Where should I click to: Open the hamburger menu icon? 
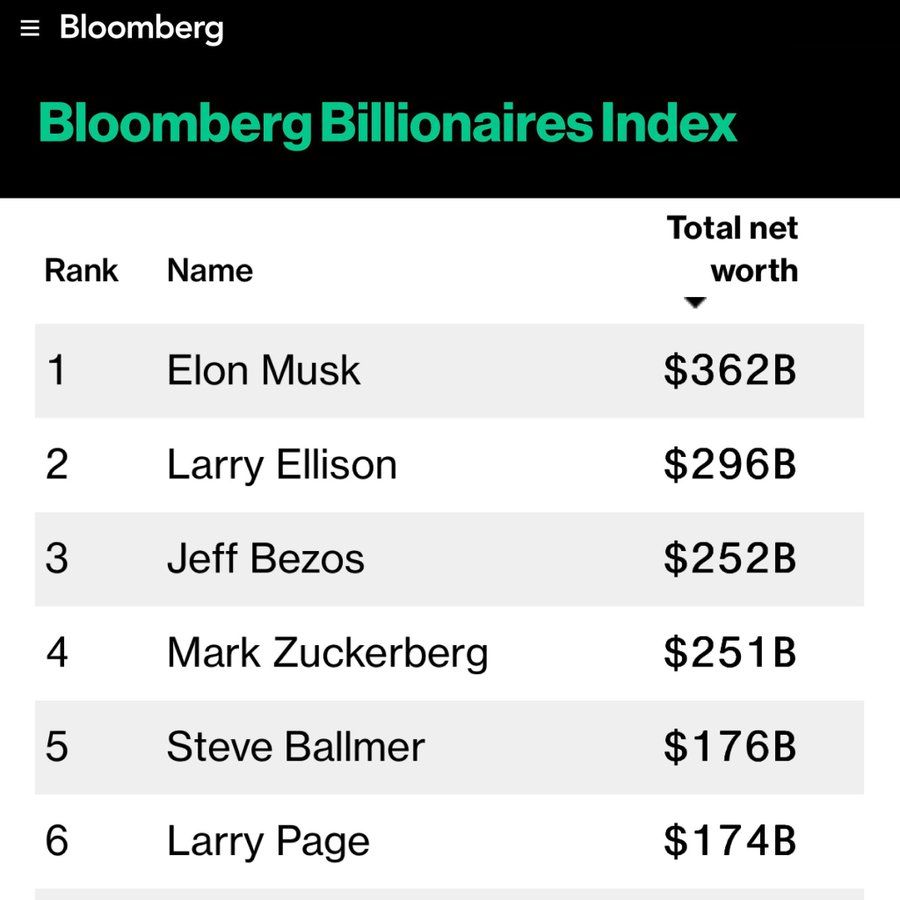[30, 28]
